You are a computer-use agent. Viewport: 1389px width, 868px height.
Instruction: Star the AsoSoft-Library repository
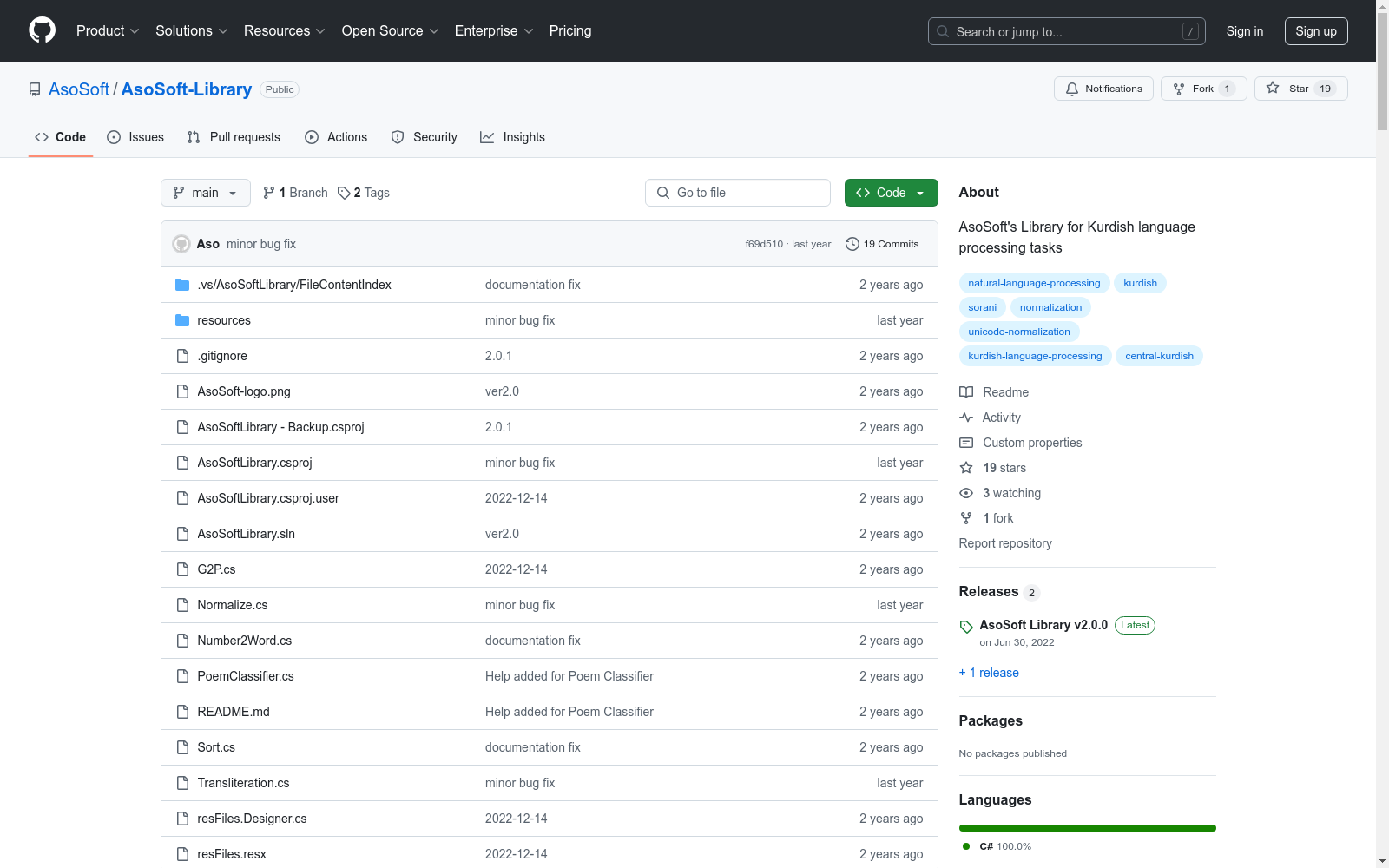pyautogui.click(x=1300, y=89)
